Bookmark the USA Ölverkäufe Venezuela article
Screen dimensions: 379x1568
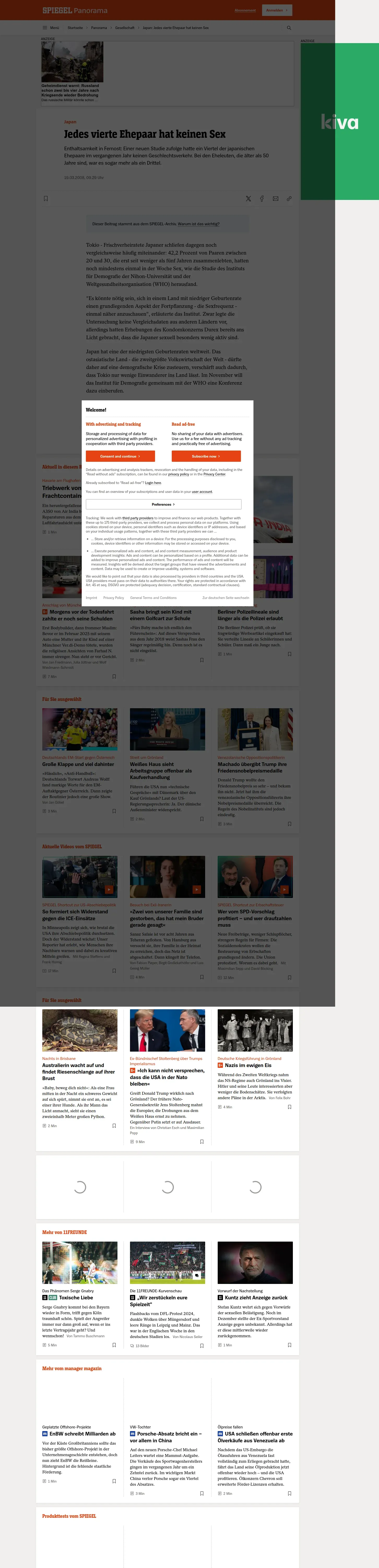coord(289,1494)
